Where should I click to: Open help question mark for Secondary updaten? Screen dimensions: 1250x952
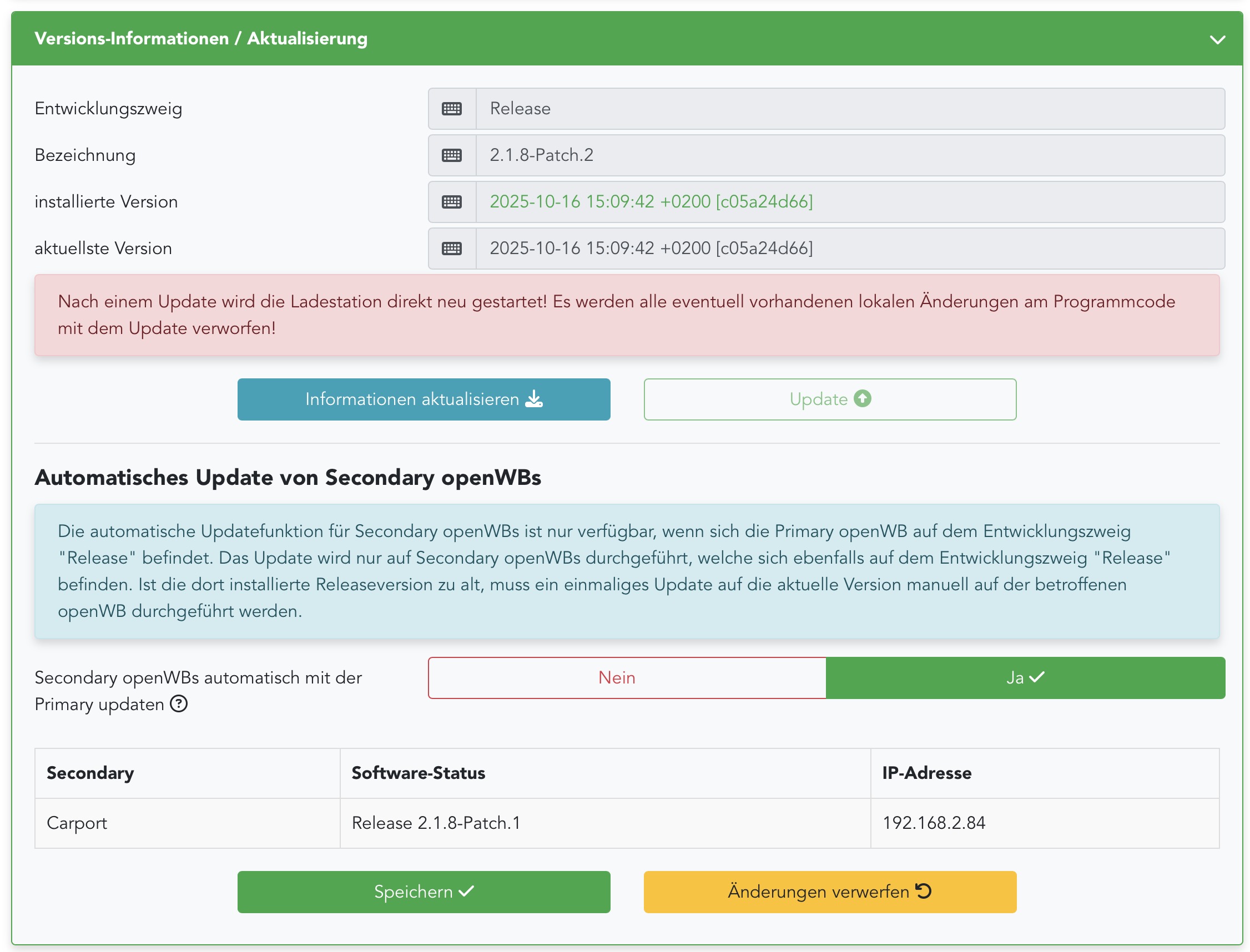click(179, 704)
